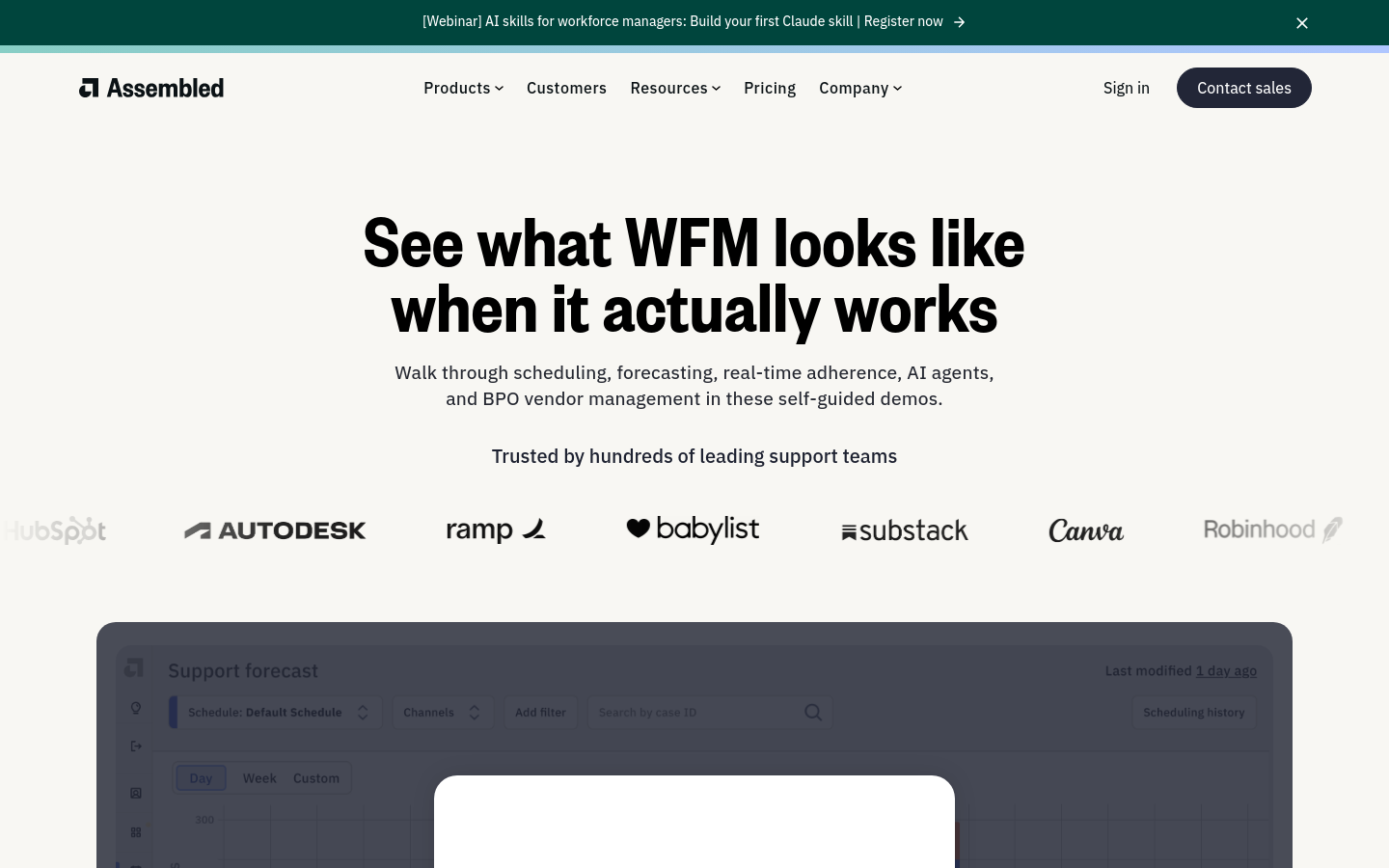Screen dimensions: 1389x868
Task: Click the lightbulb icon in the demo sidebar
Action: coord(136,709)
